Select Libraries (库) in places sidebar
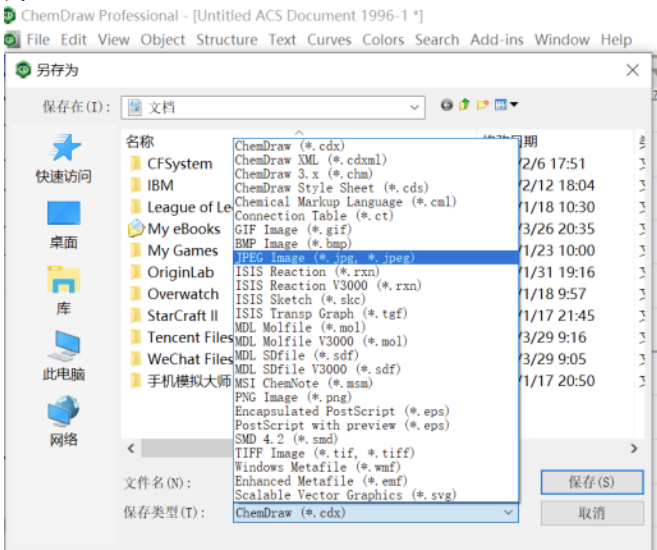657x550 pixels. pyautogui.click(x=64, y=291)
